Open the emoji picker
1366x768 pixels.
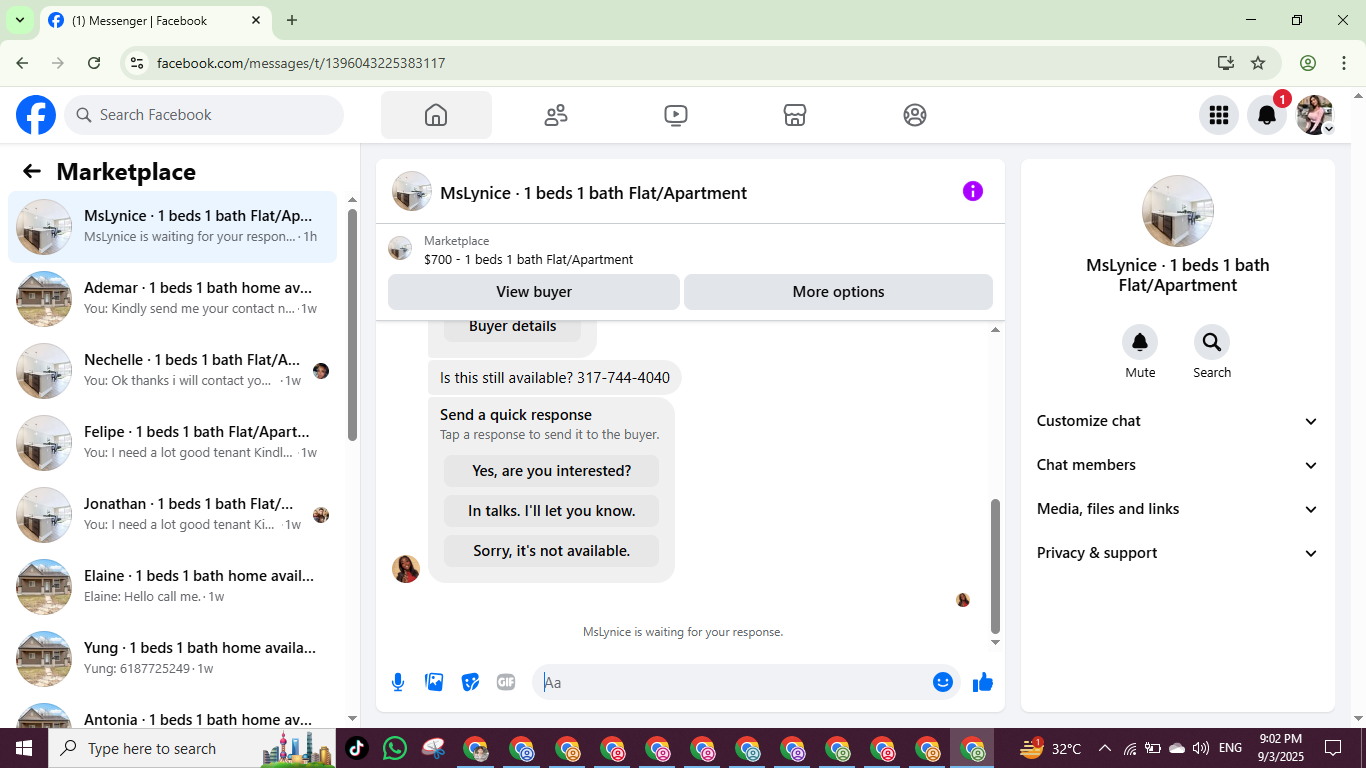pyautogui.click(x=942, y=682)
